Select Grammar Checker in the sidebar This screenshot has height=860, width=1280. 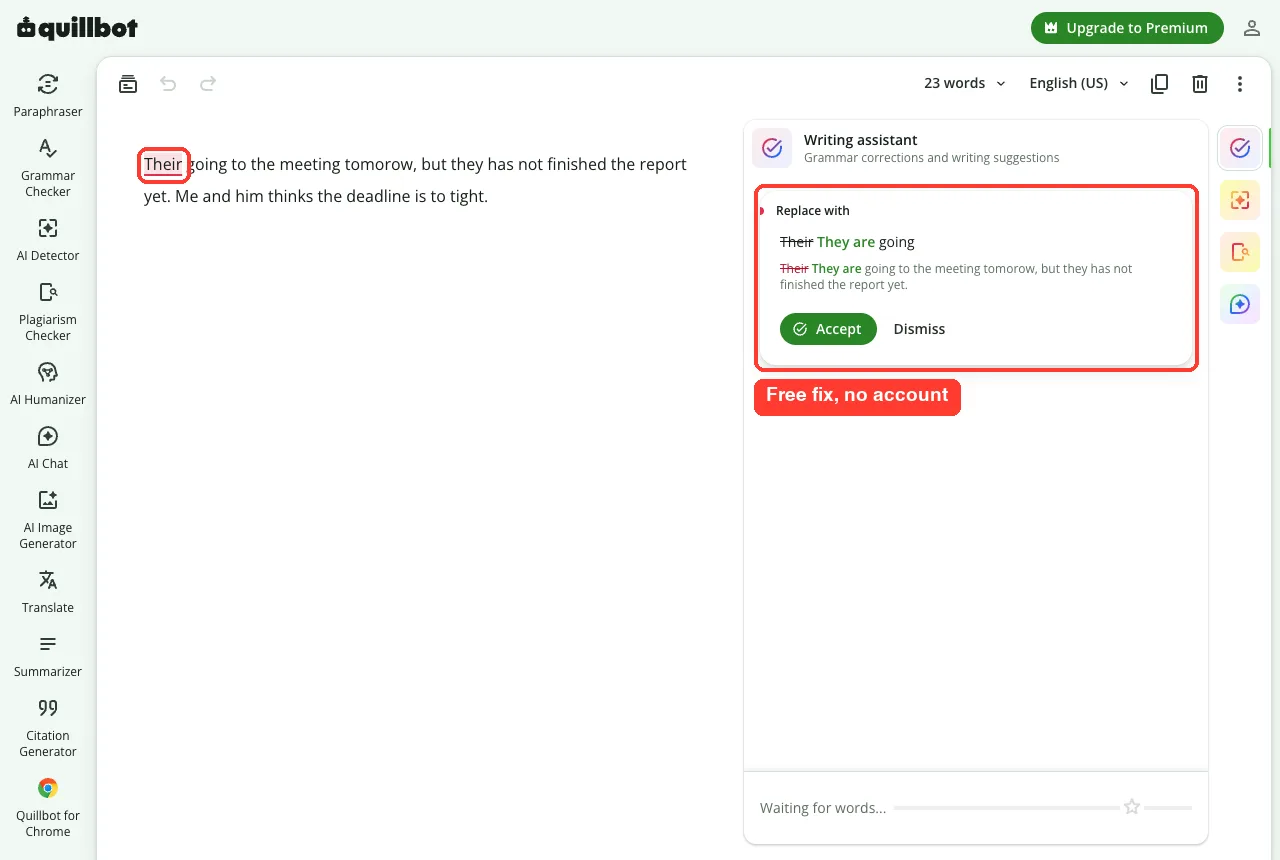point(48,168)
